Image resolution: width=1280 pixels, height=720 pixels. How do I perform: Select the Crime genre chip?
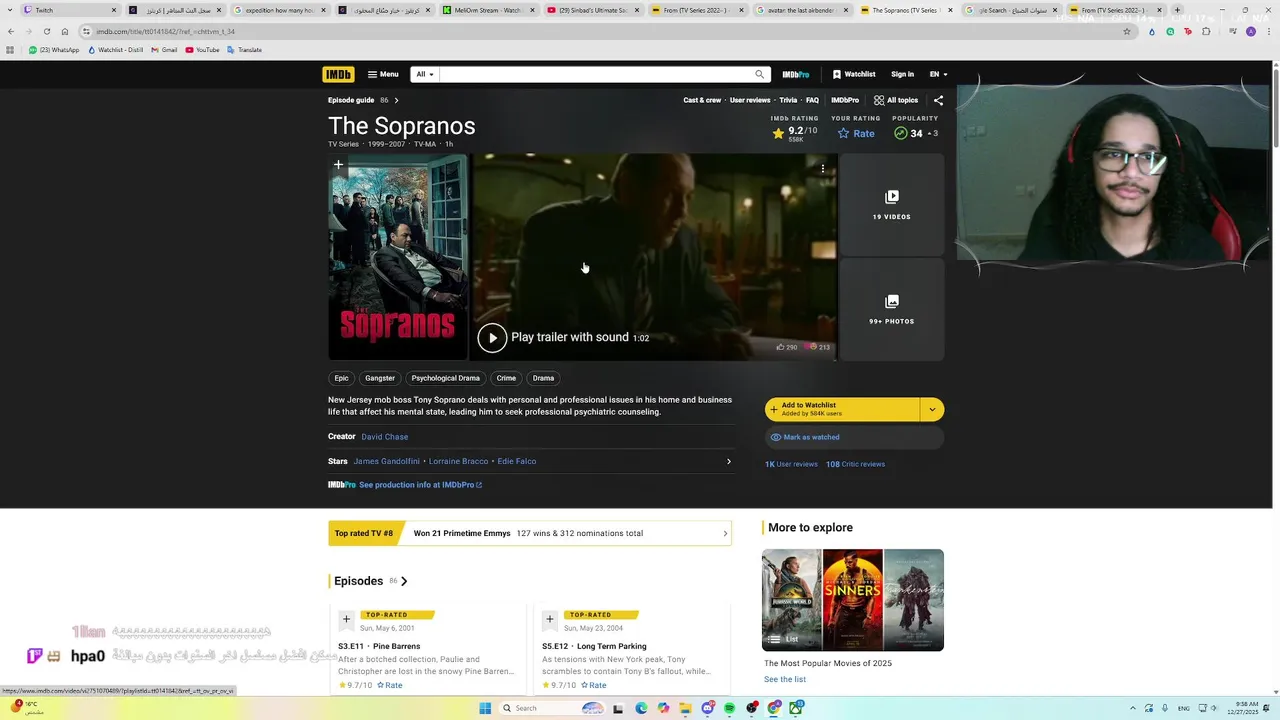click(506, 378)
